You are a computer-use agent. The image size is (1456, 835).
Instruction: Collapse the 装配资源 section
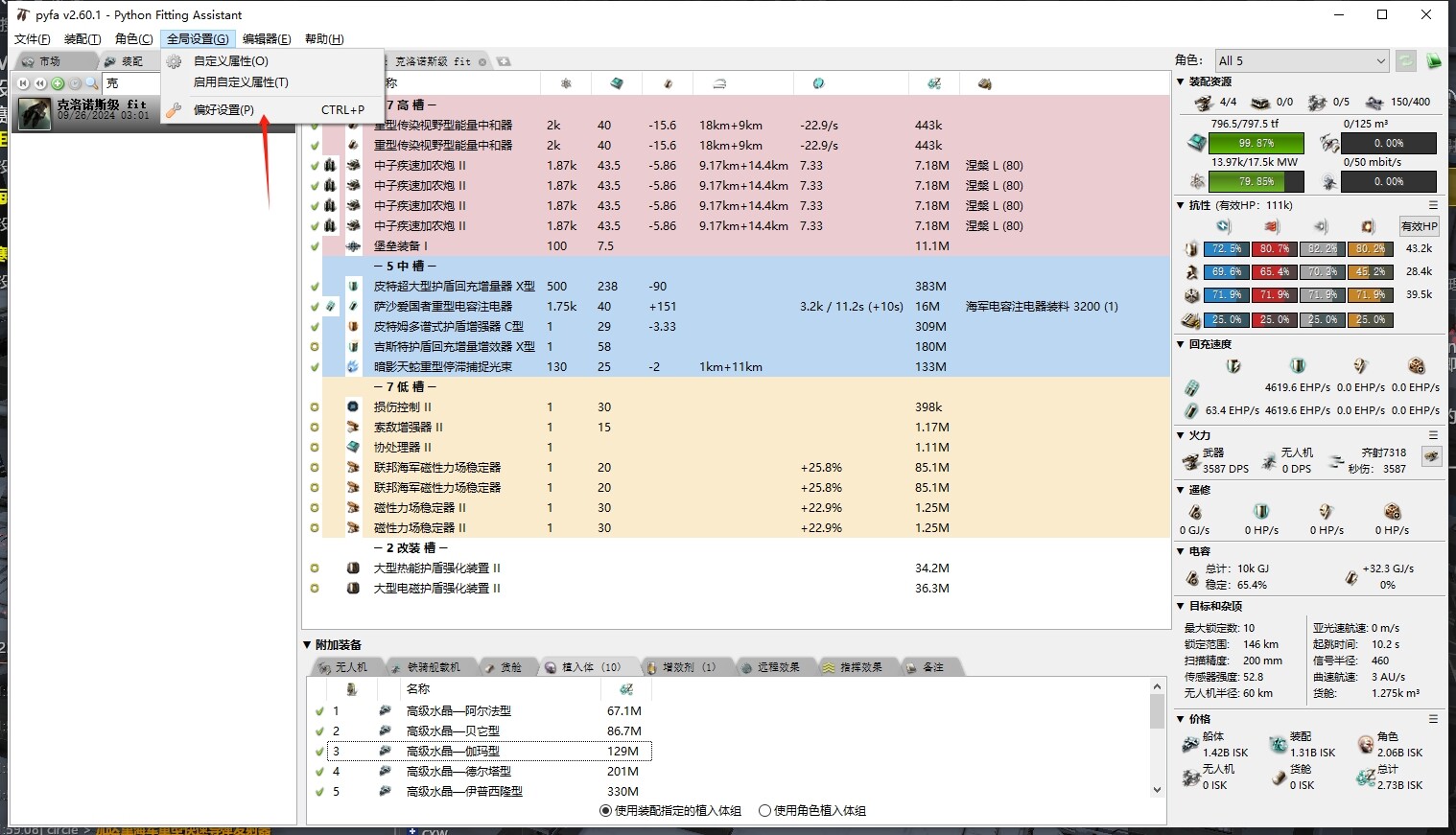coord(1182,82)
